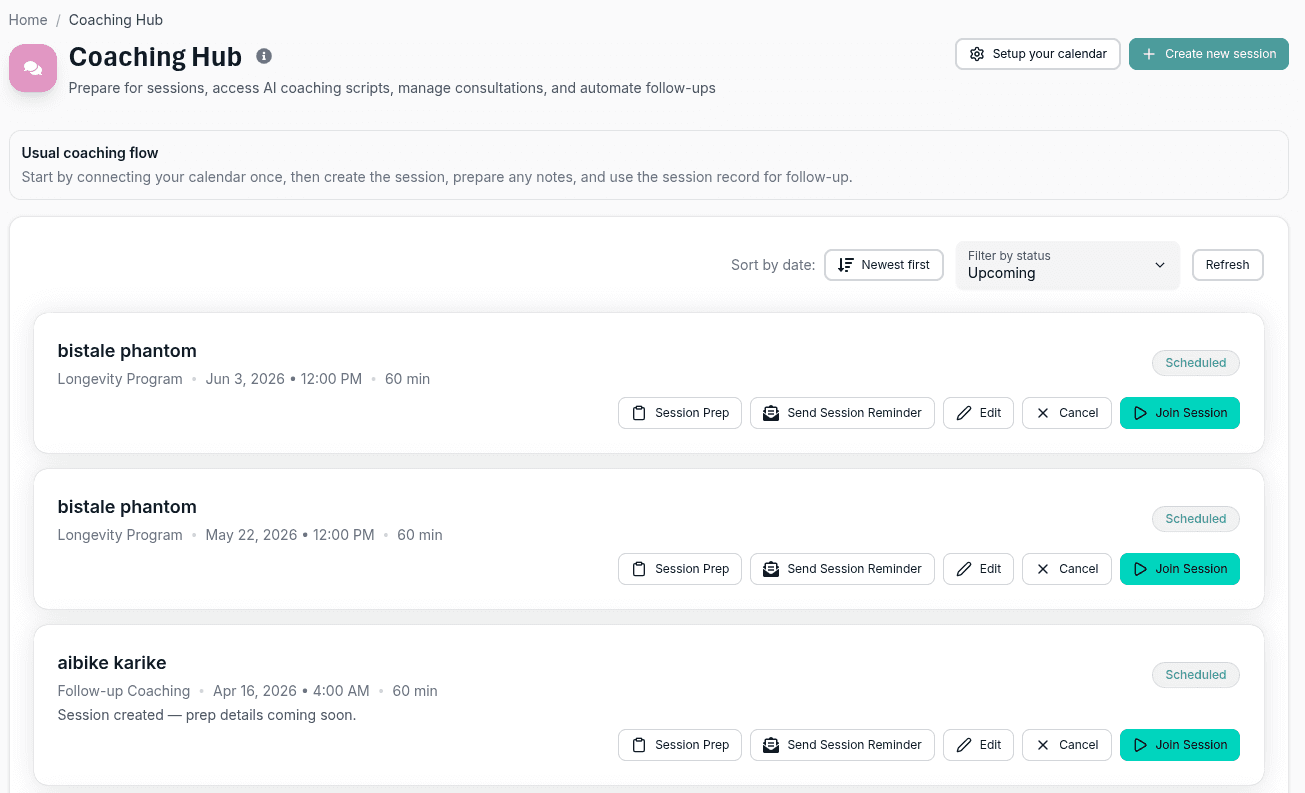The image size is (1305, 793).
Task: Click the Cancel text on aibike karike session
Action: (1078, 745)
